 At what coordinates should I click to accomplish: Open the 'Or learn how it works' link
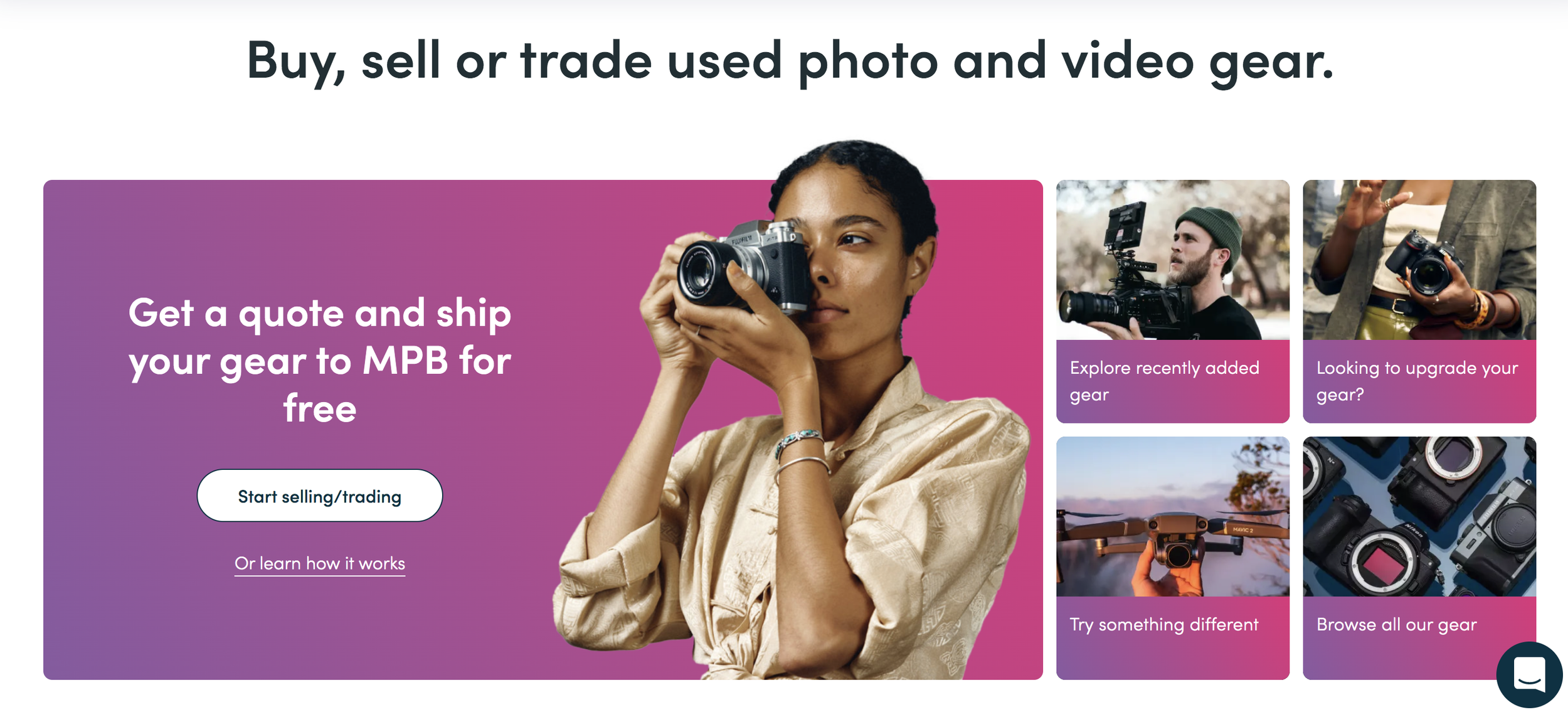[x=320, y=563]
